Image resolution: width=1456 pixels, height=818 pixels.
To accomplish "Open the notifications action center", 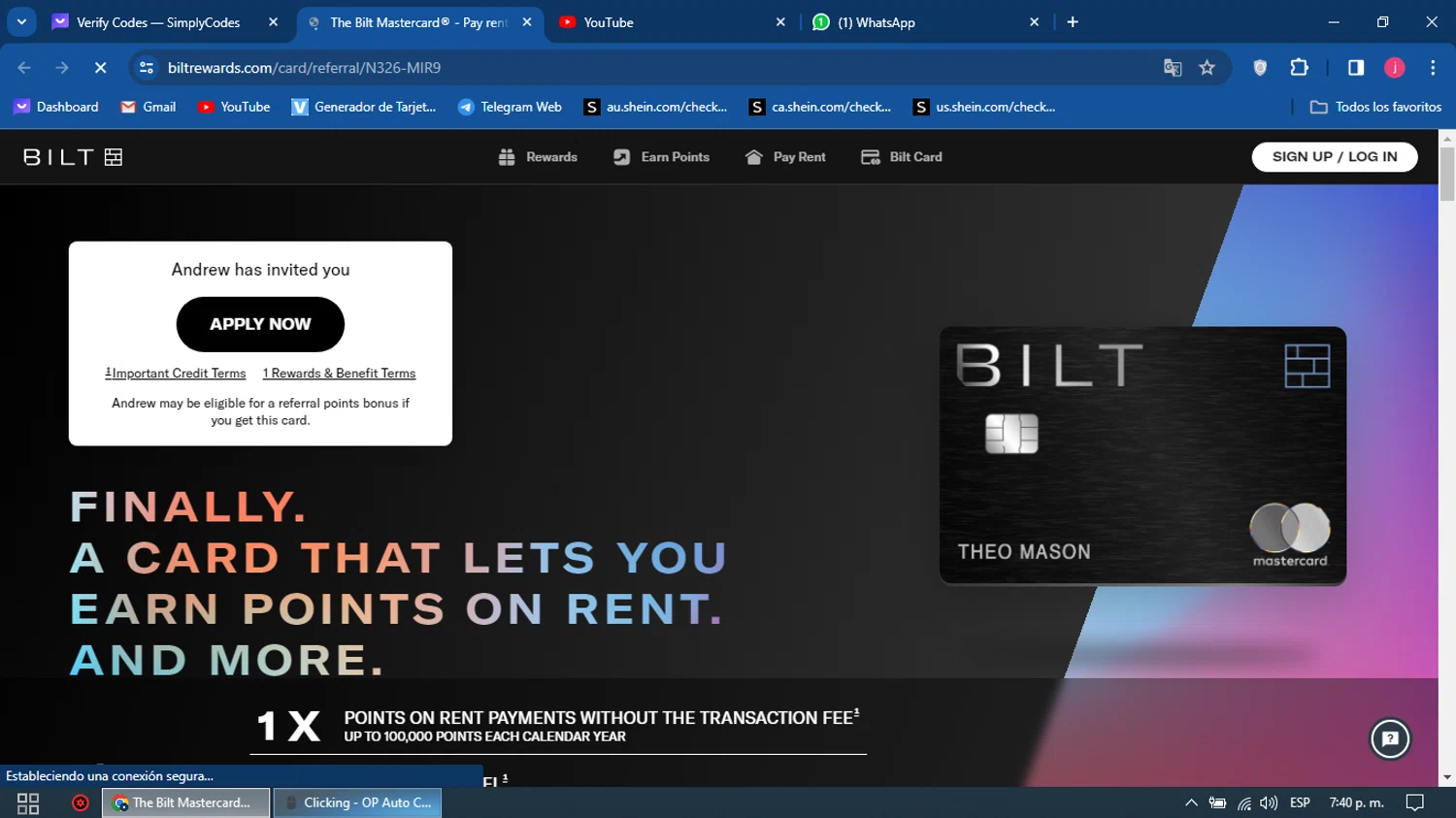I will (x=1415, y=803).
